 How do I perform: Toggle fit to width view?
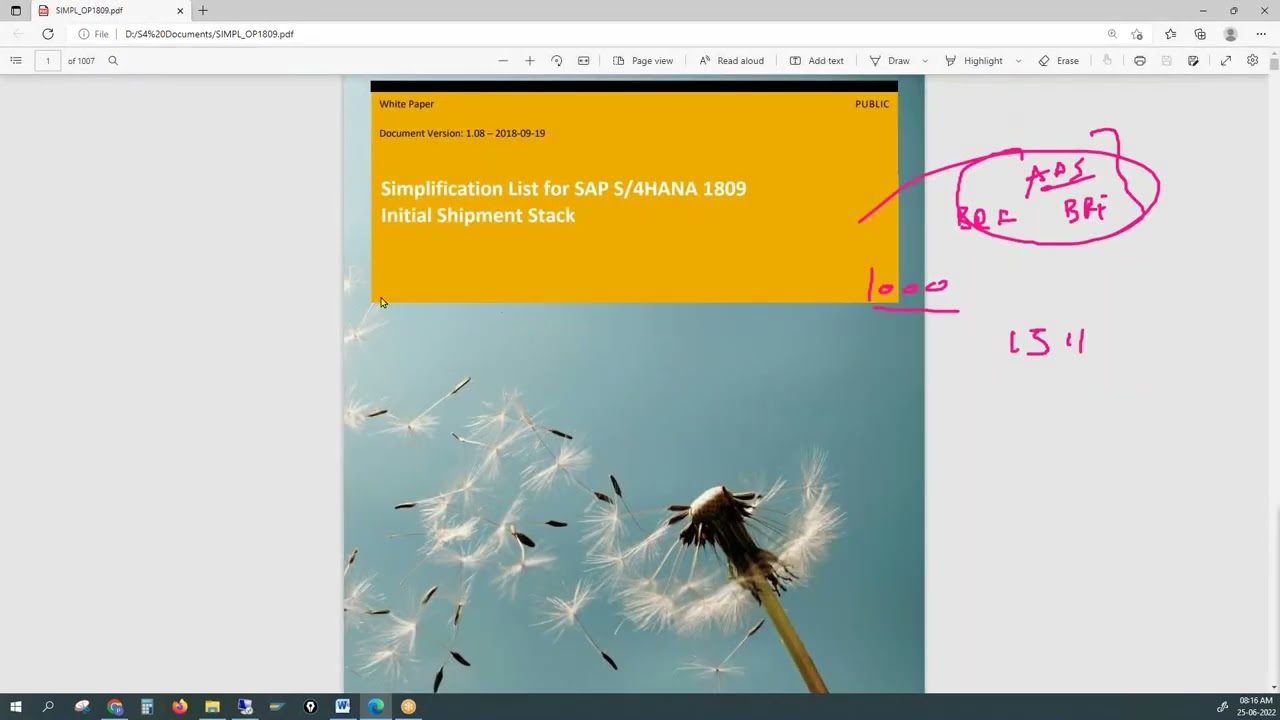click(584, 61)
